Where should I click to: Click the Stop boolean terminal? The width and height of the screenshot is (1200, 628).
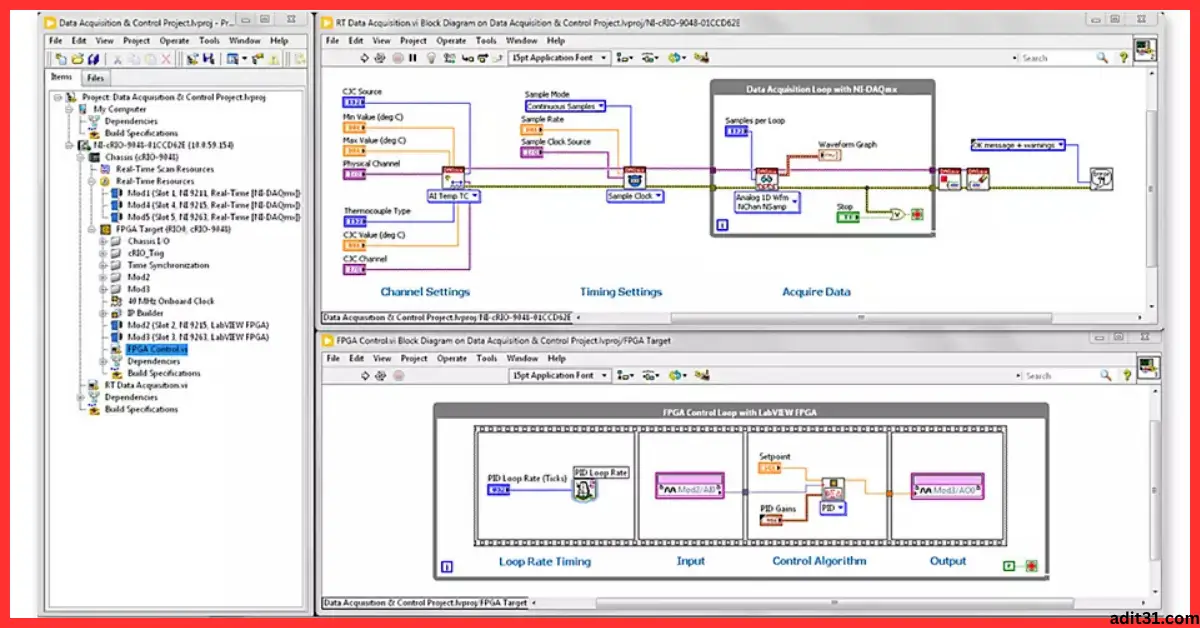pyautogui.click(x=848, y=217)
